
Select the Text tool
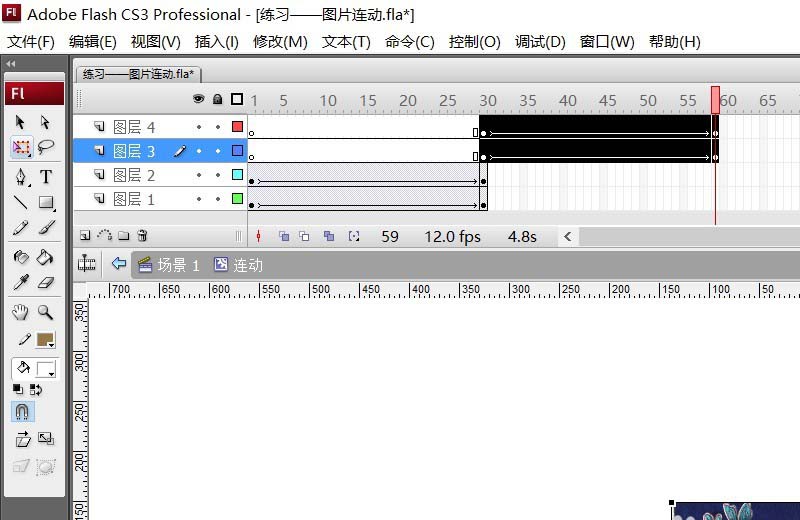46,177
